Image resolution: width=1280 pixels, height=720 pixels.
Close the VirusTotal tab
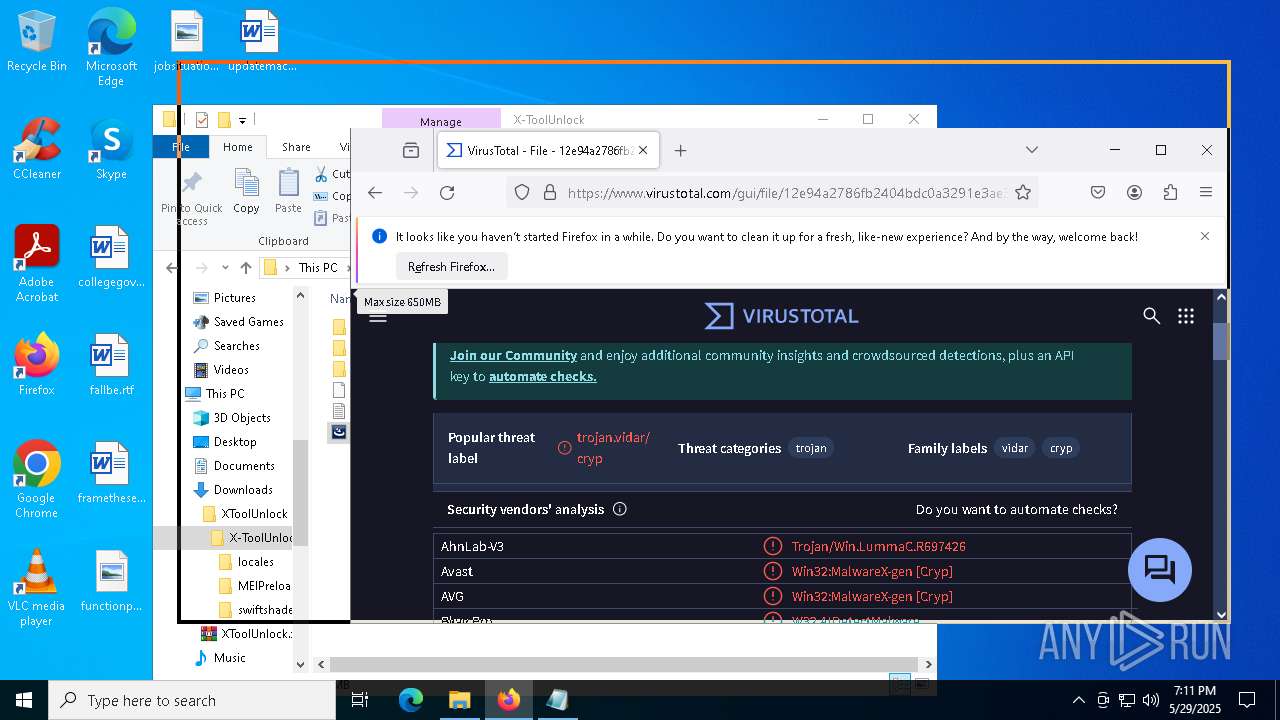[x=643, y=150]
